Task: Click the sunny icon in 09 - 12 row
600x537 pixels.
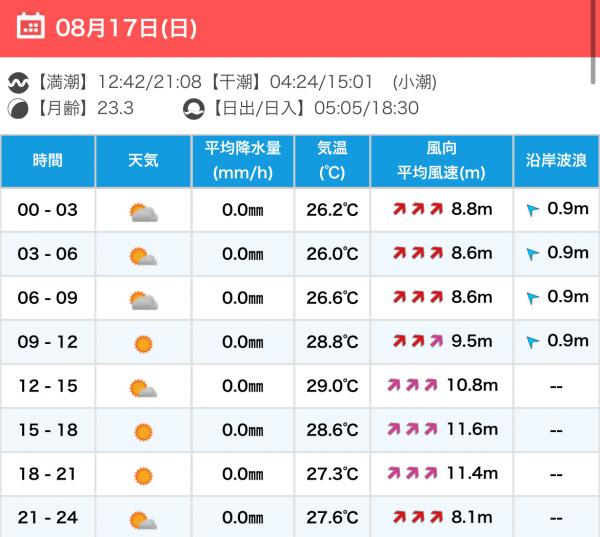Action: [143, 343]
